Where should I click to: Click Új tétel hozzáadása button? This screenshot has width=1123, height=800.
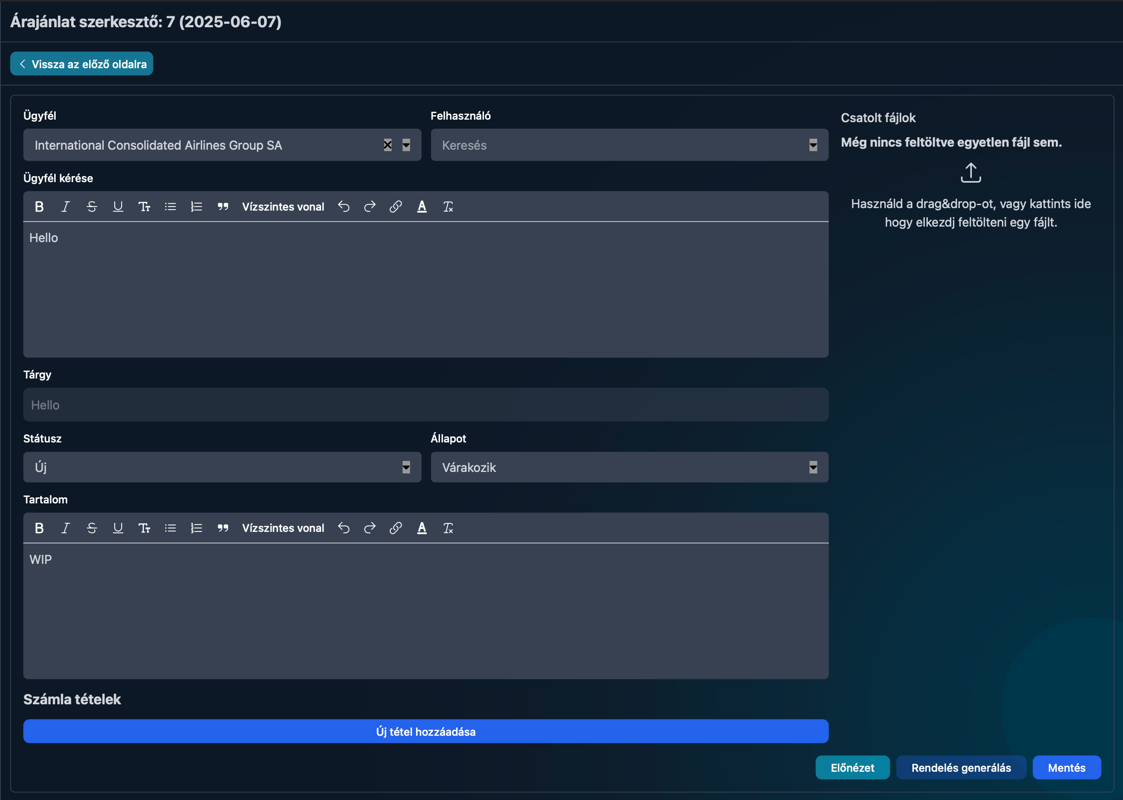426,731
